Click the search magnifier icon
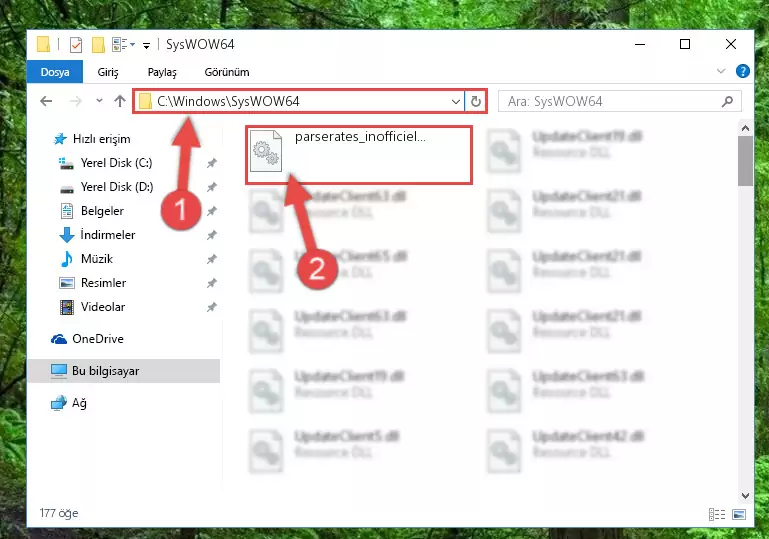The width and height of the screenshot is (769, 539). pyautogui.click(x=727, y=102)
